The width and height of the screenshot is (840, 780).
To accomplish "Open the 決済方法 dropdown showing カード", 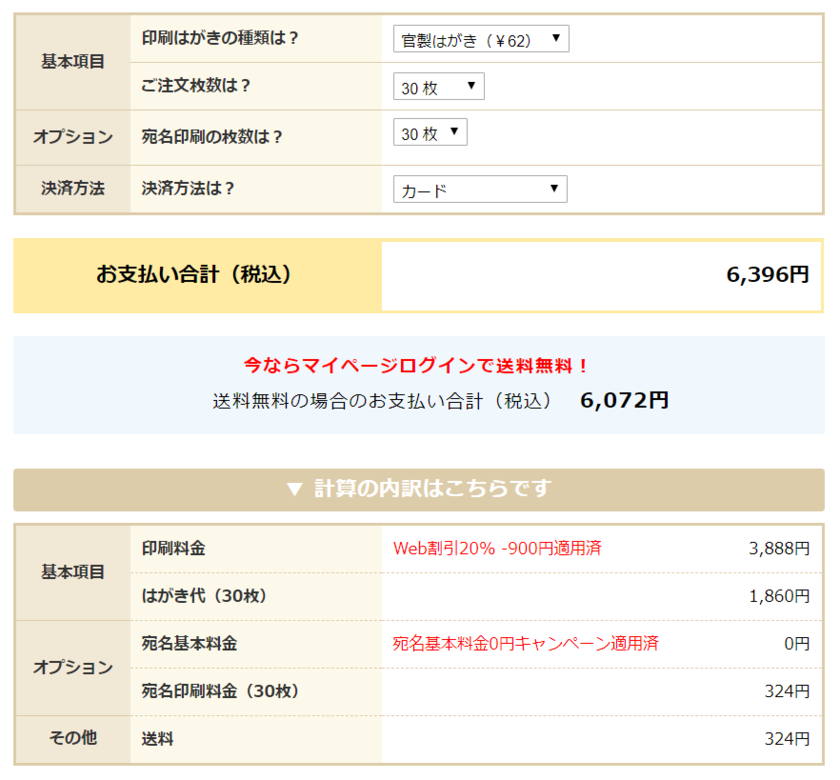I will click(x=480, y=190).
